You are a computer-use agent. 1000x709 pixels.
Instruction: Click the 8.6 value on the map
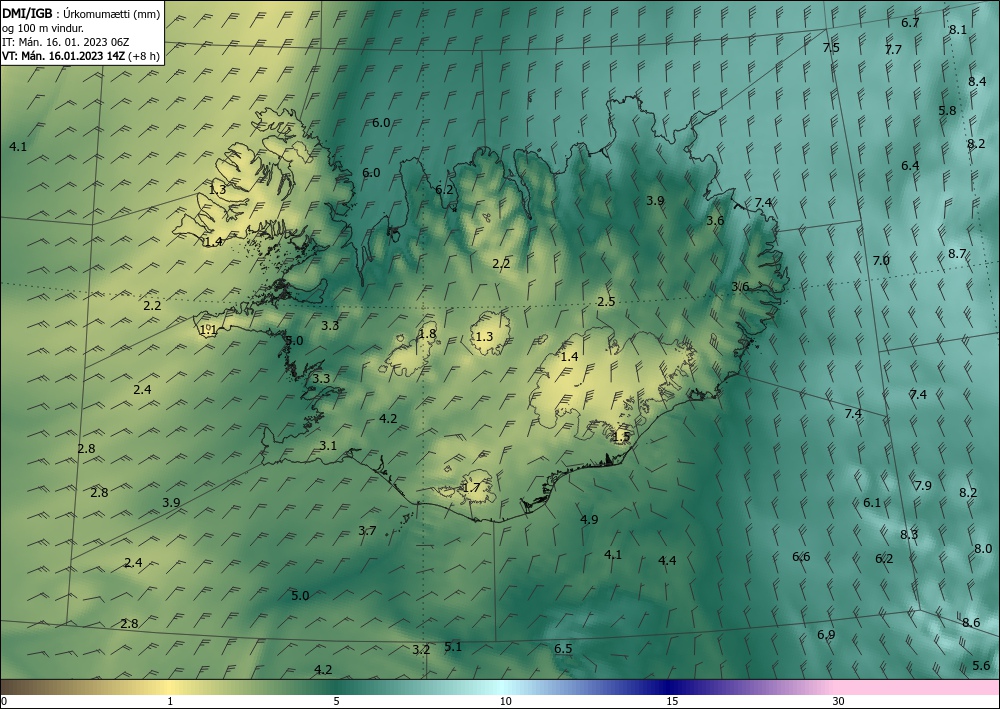click(971, 622)
